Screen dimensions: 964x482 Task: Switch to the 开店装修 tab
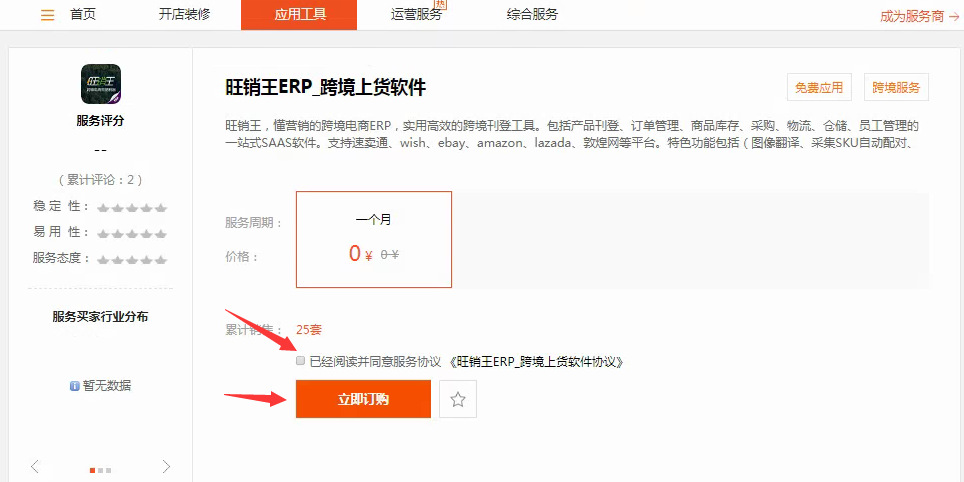[184, 15]
